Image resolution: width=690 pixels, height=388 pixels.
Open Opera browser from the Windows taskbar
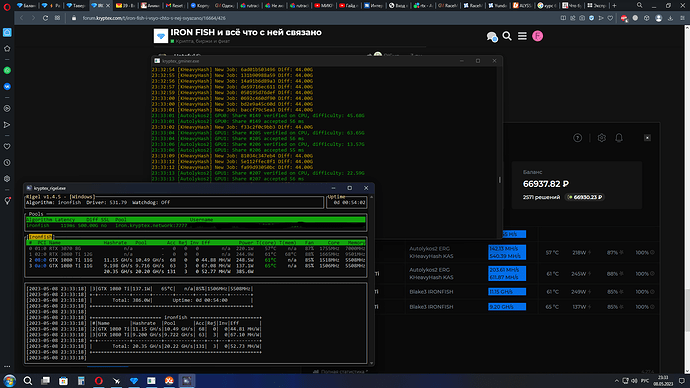pos(99,381)
